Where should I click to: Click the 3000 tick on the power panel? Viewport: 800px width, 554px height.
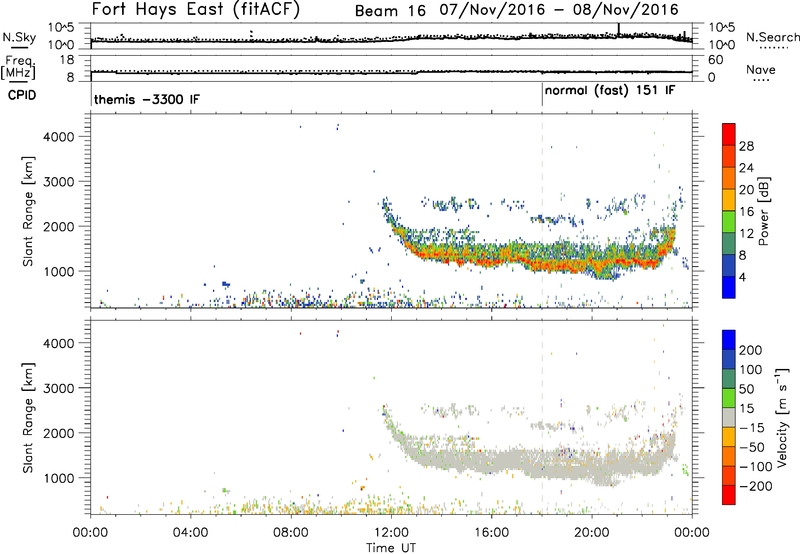[x=59, y=182]
